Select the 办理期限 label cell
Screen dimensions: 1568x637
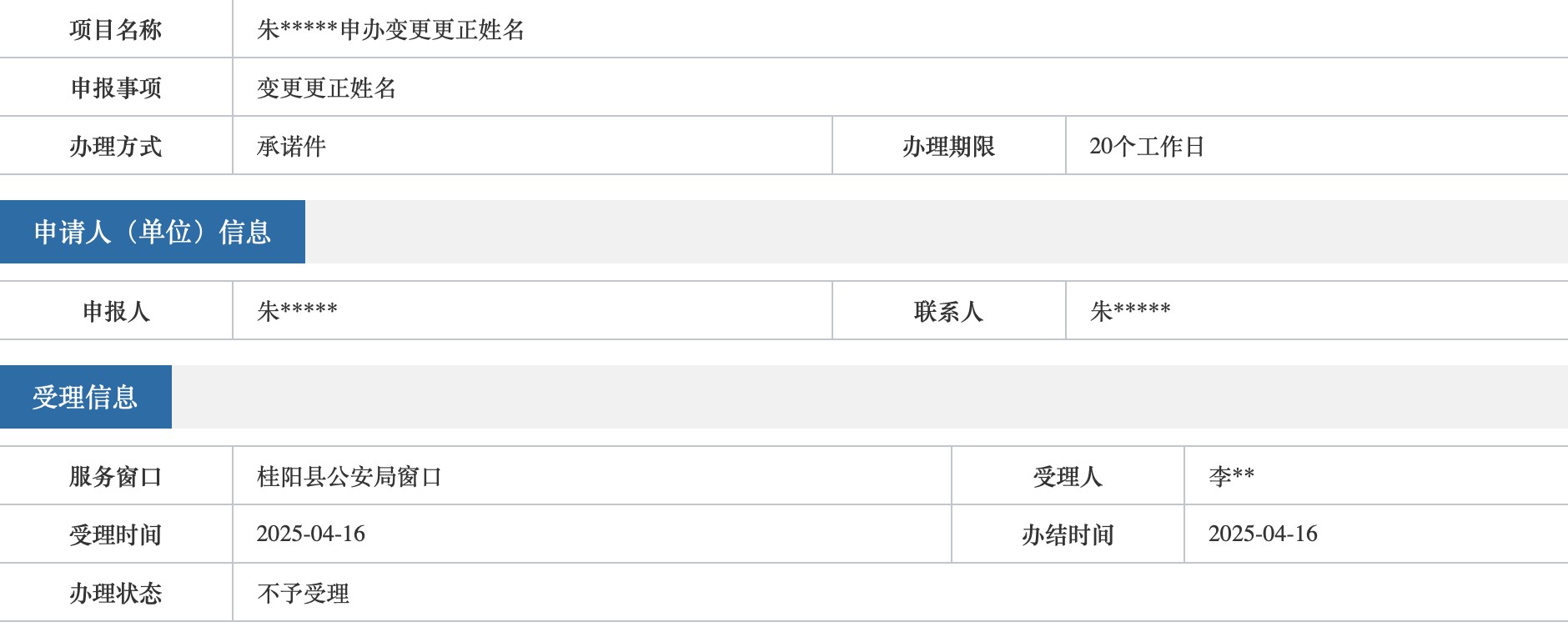click(x=948, y=147)
